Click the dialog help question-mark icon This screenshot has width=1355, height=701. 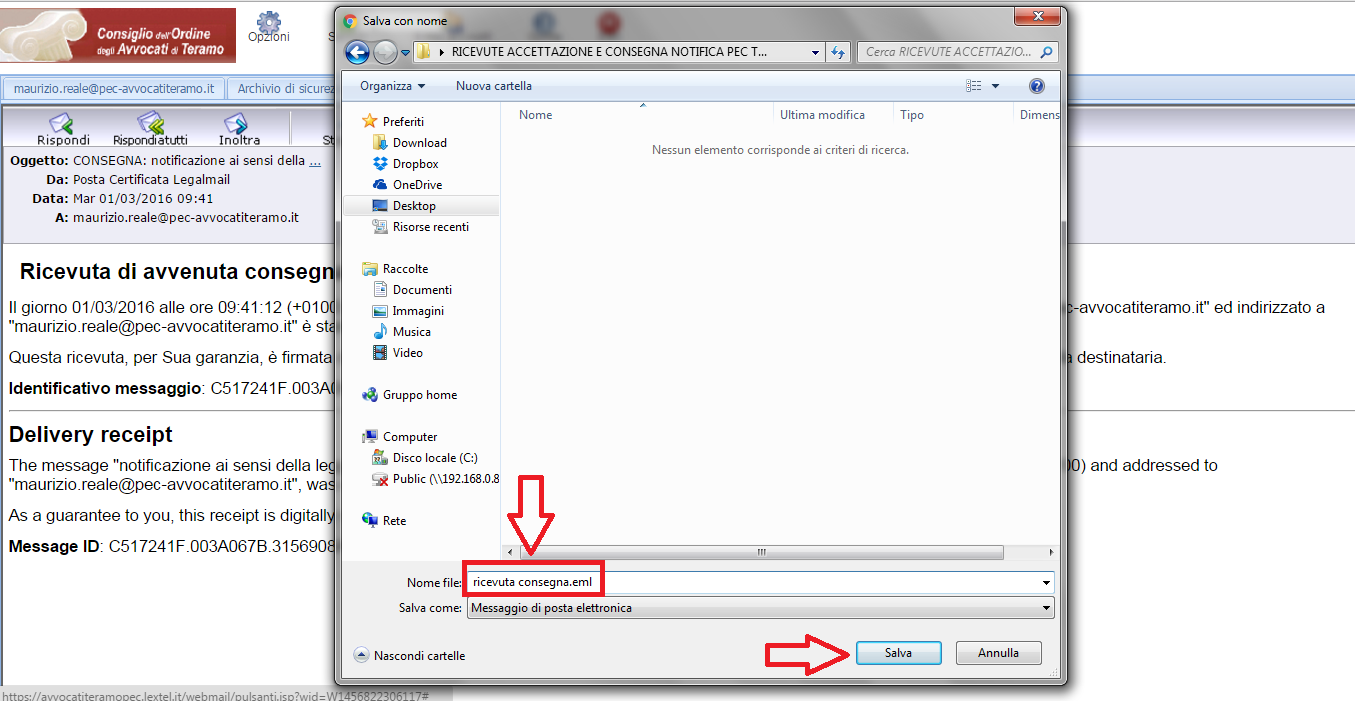tap(1037, 86)
